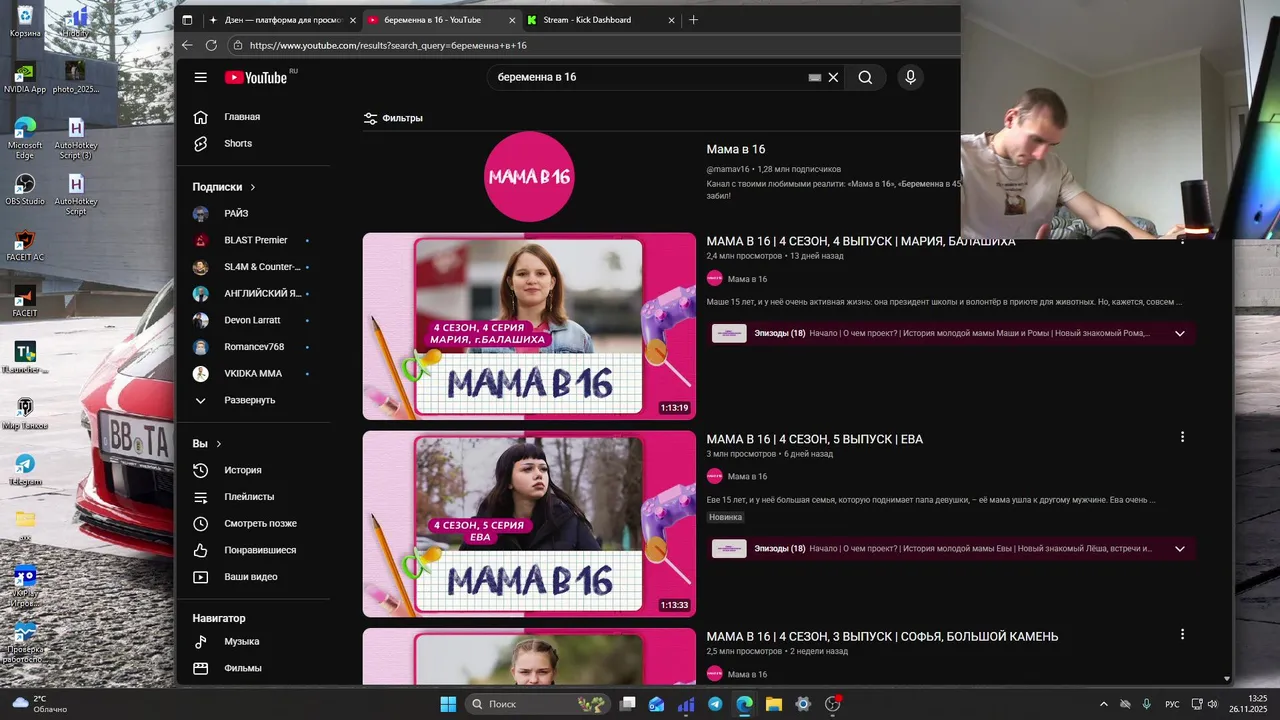Click the page scrollbar down arrow
Image resolution: width=1280 pixels, height=720 pixels.
point(1227,679)
